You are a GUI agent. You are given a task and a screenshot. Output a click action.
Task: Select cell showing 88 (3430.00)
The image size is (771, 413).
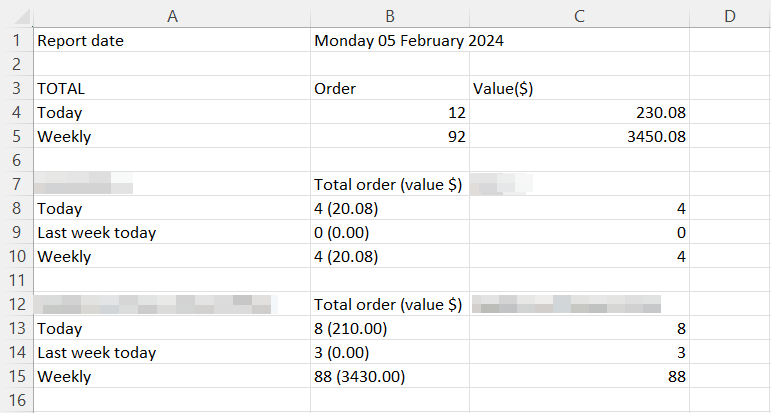(x=390, y=377)
